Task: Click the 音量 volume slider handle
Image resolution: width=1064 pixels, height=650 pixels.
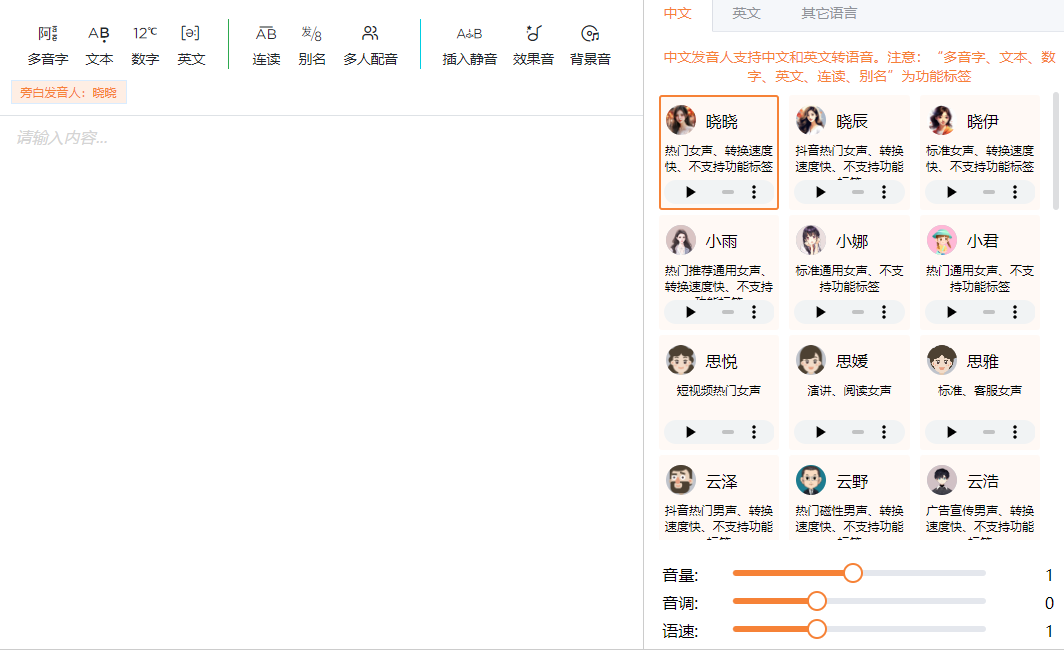Action: click(853, 573)
